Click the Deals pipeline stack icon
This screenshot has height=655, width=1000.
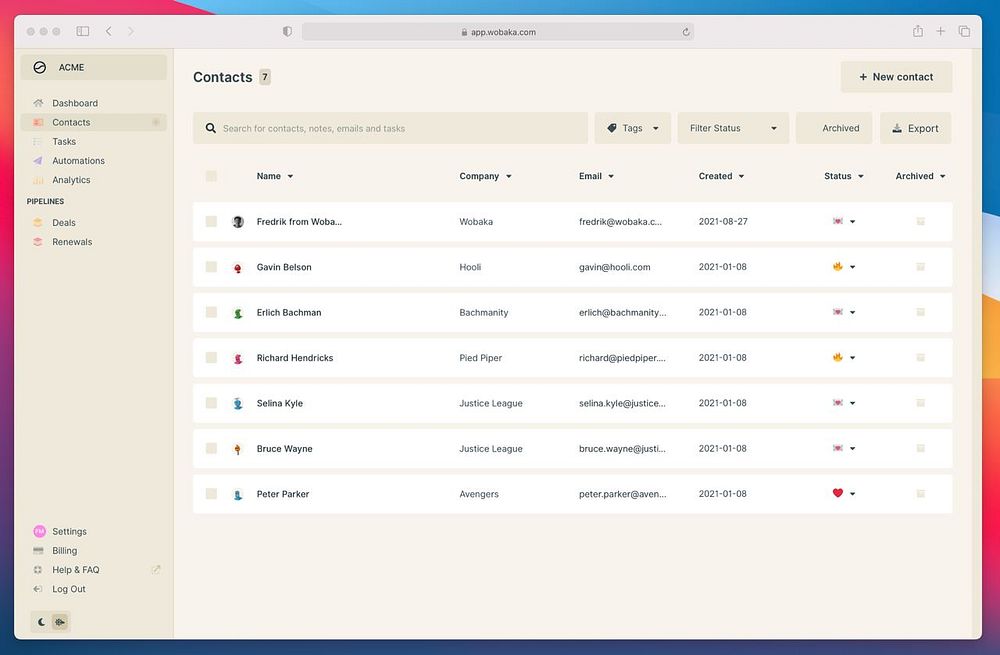(38, 223)
